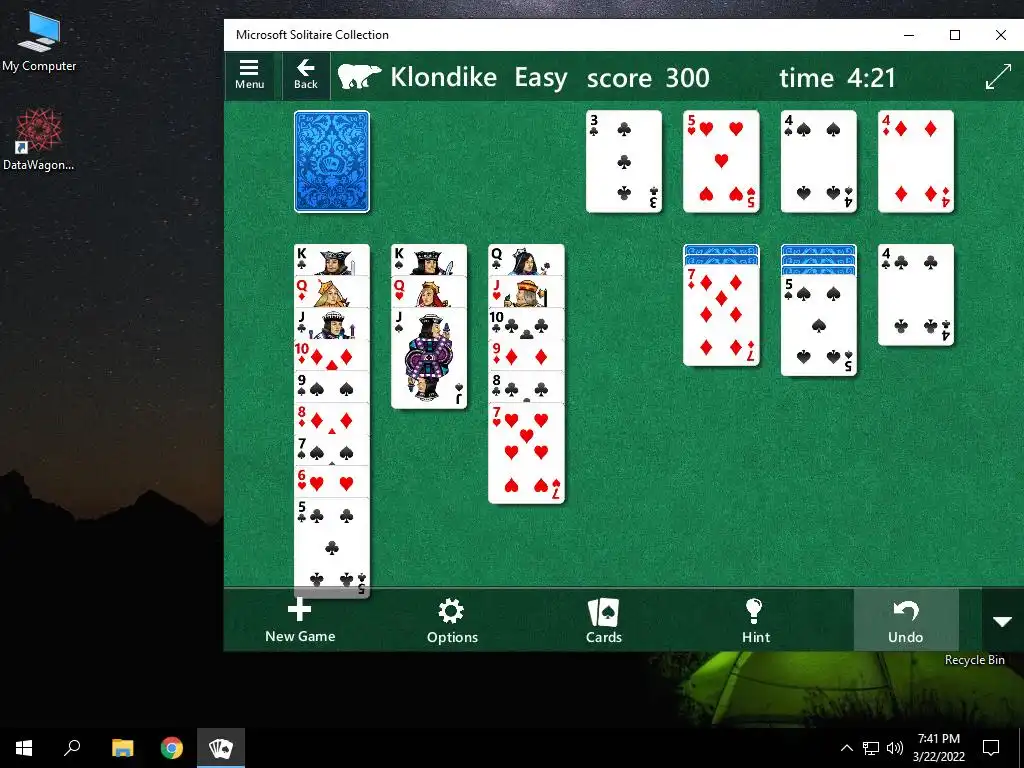Viewport: 1024px width, 768px height.
Task: Select the 7 of spades in the first column
Action: click(332, 450)
